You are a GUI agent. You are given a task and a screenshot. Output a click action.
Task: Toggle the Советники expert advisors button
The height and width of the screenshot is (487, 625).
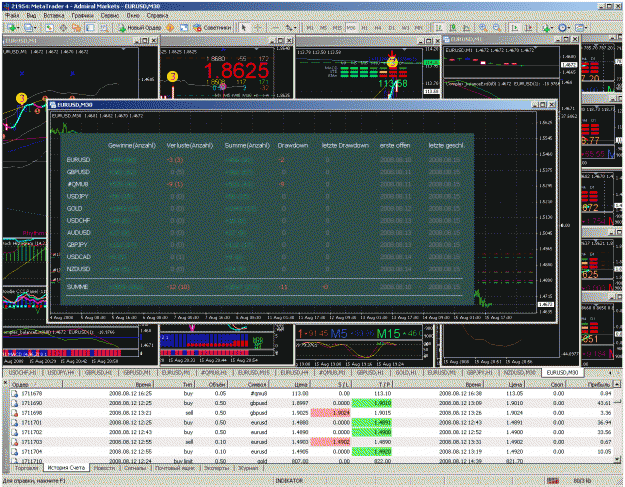point(212,27)
